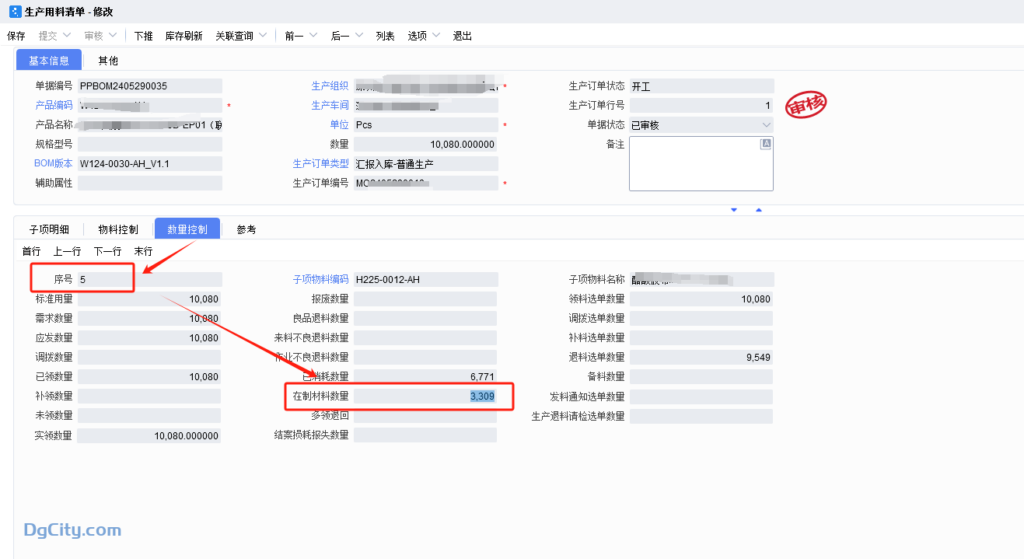Click the empty 辅助属性 field
The image size is (1024, 559).
click(150, 183)
